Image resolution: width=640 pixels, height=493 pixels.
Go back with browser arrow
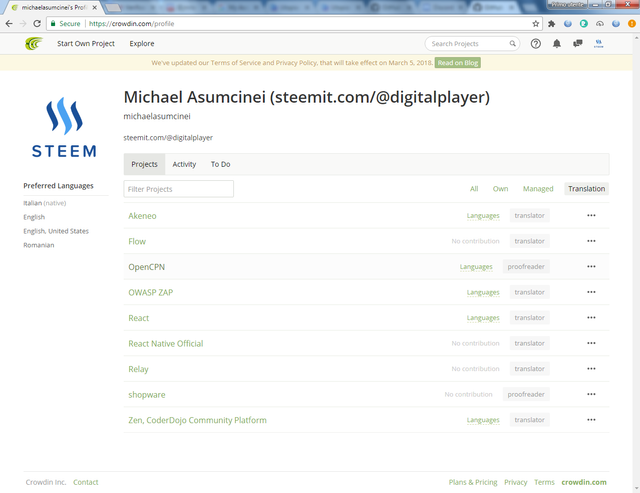coord(9,24)
